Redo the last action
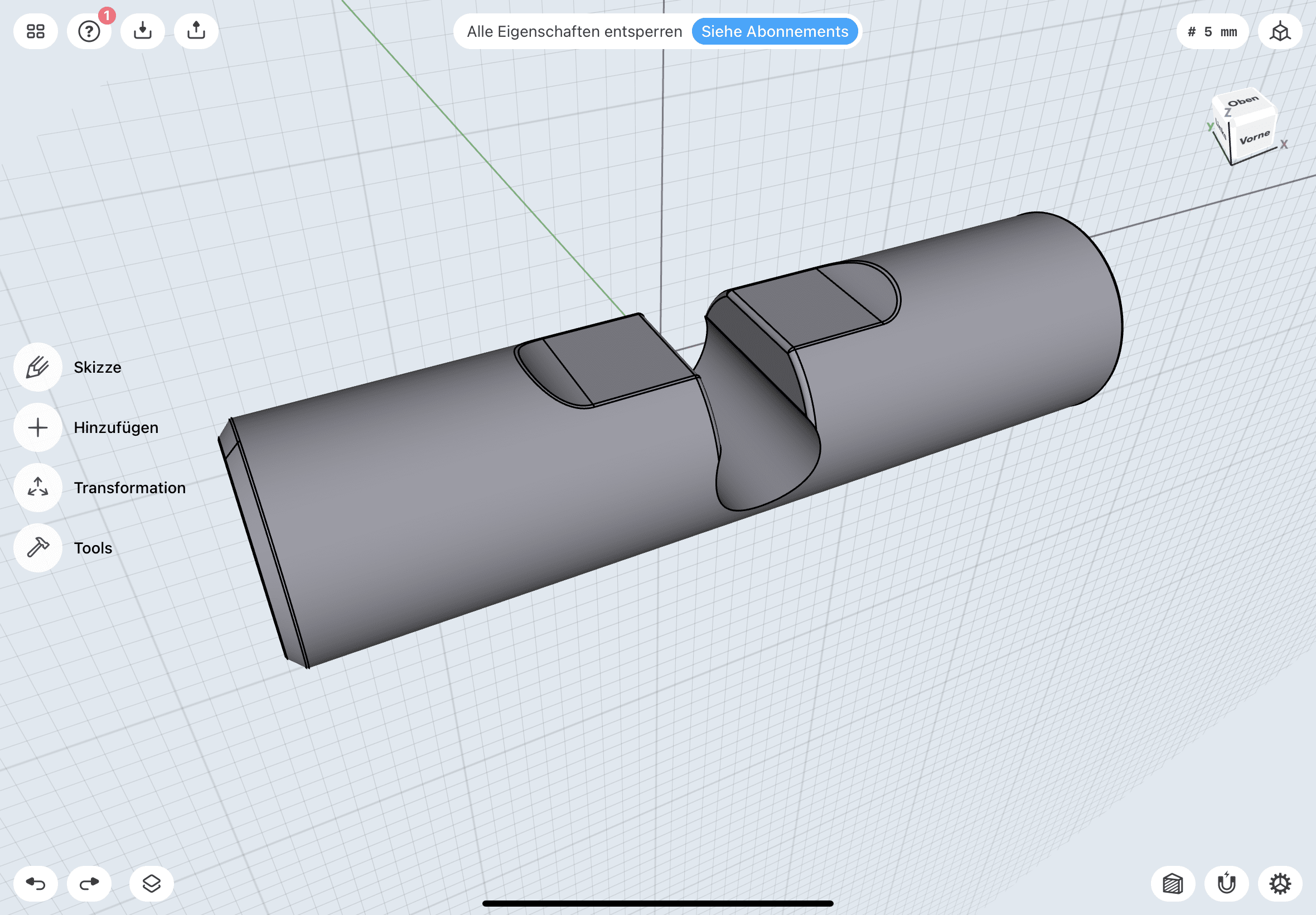 pos(89,883)
